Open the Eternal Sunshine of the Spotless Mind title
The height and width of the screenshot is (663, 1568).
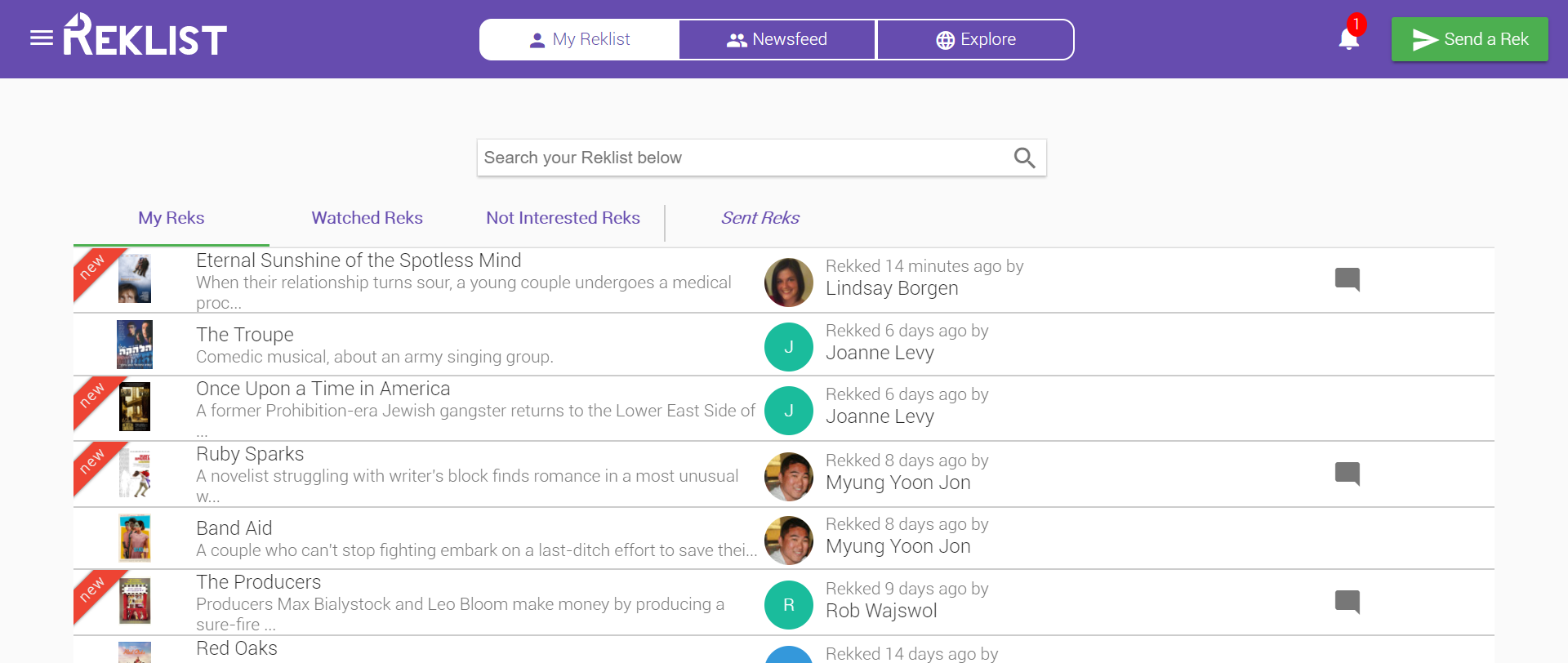coord(359,260)
